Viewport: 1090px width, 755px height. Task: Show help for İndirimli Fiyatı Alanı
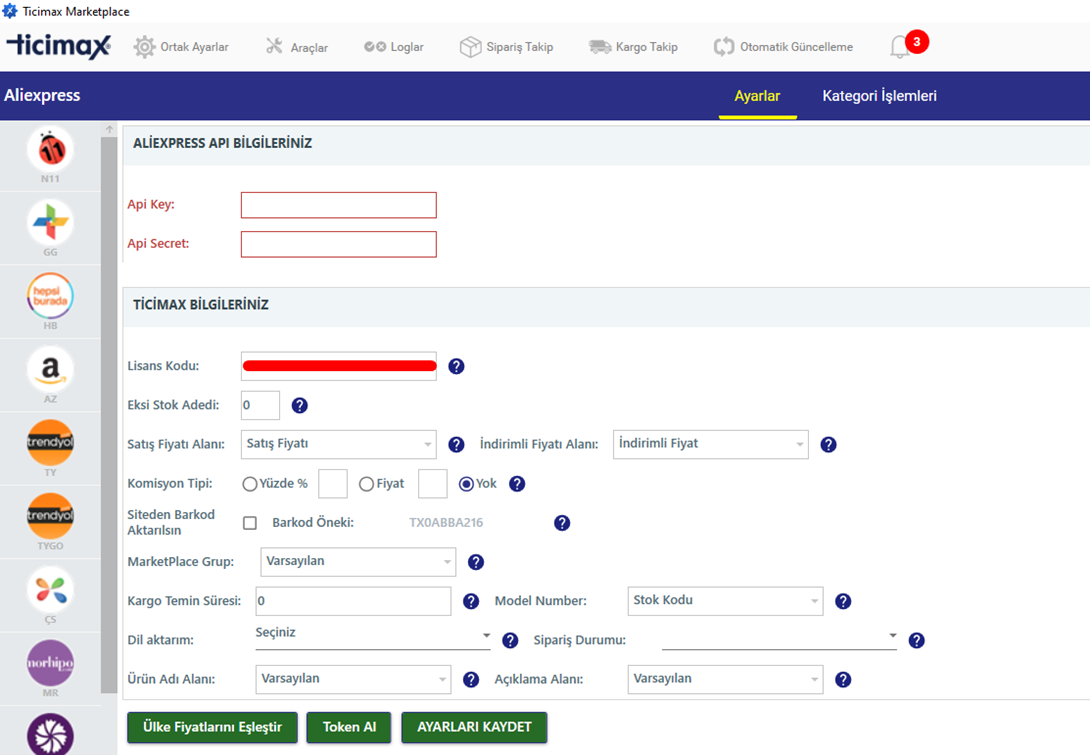click(x=829, y=444)
